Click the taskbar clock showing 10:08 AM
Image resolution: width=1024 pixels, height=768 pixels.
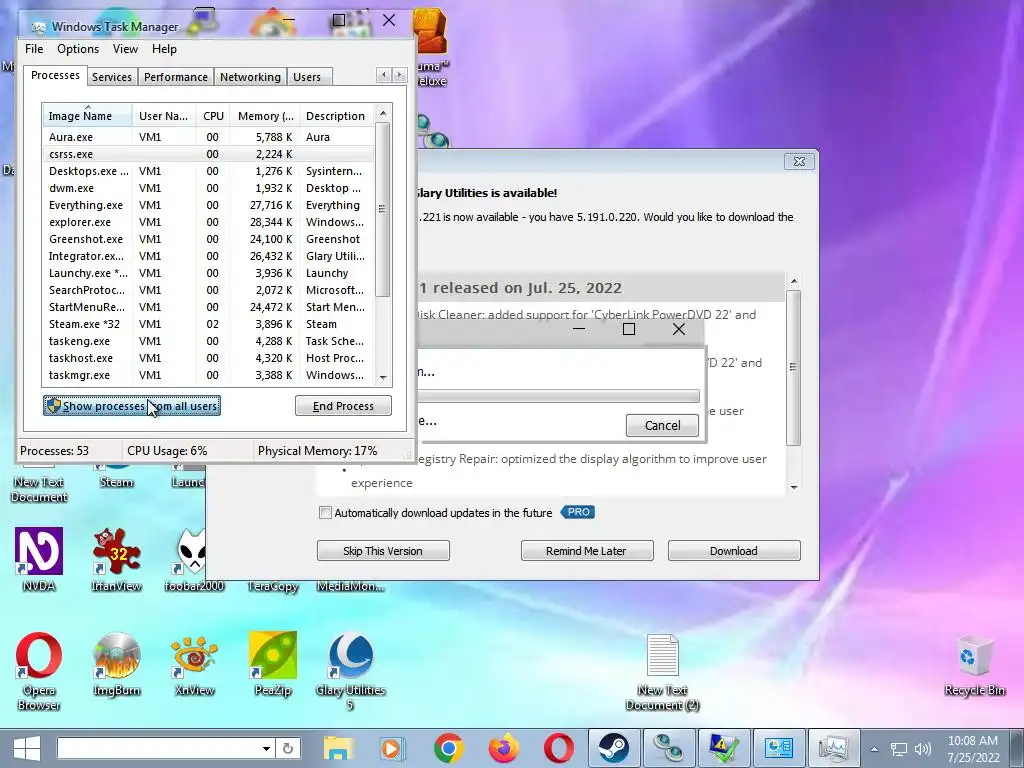point(973,748)
